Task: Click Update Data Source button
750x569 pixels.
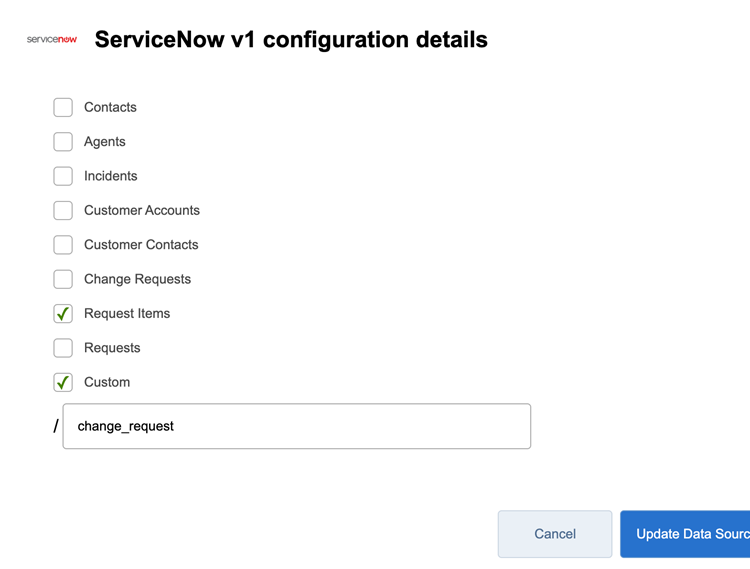Action: pos(685,534)
